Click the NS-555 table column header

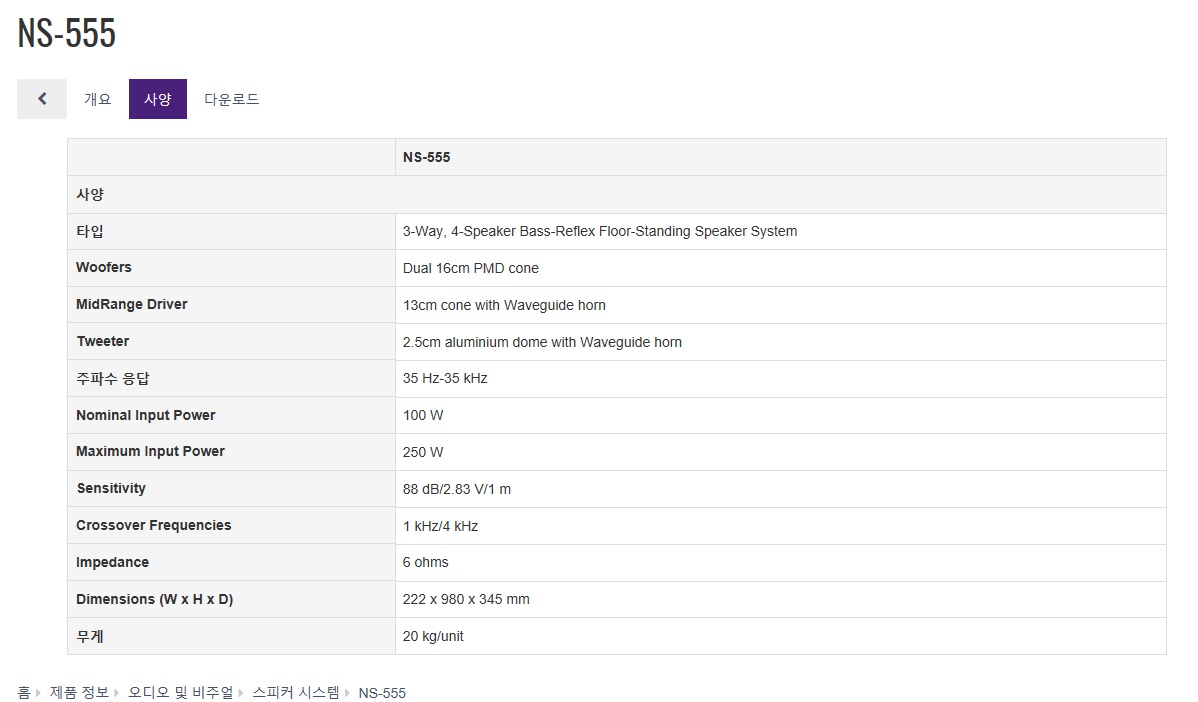426,157
